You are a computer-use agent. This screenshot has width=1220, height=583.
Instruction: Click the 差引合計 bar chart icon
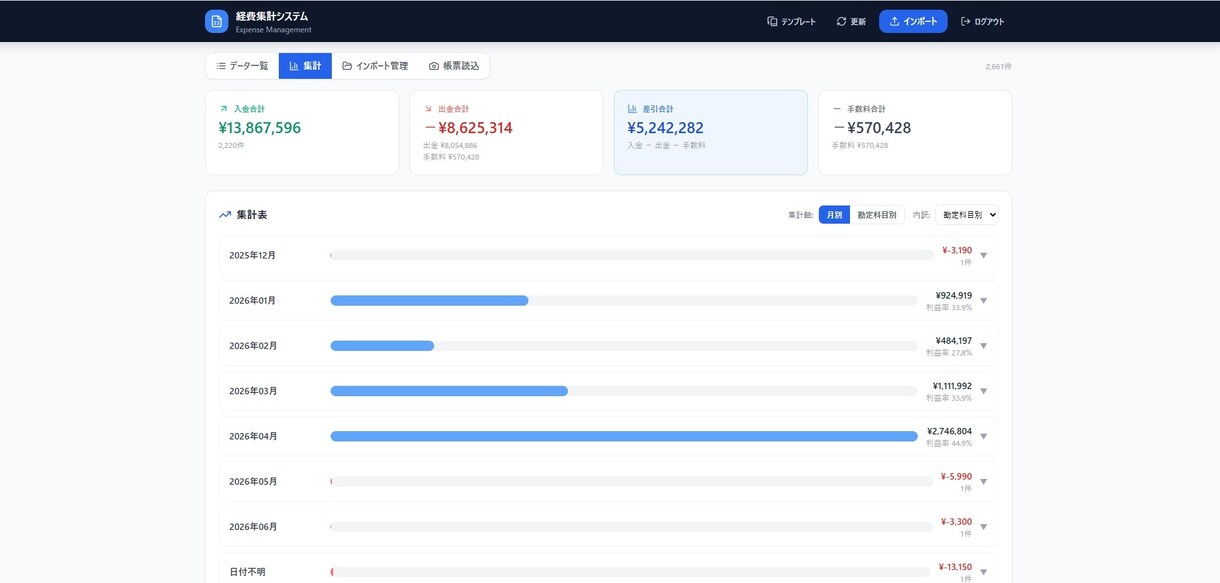click(632, 108)
